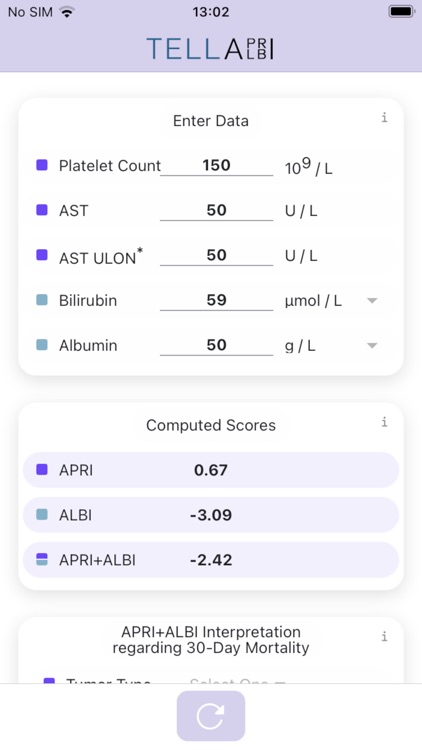422x750 pixels.
Task: Click the blue square beside Bilirubin
Action: [x=42, y=300]
